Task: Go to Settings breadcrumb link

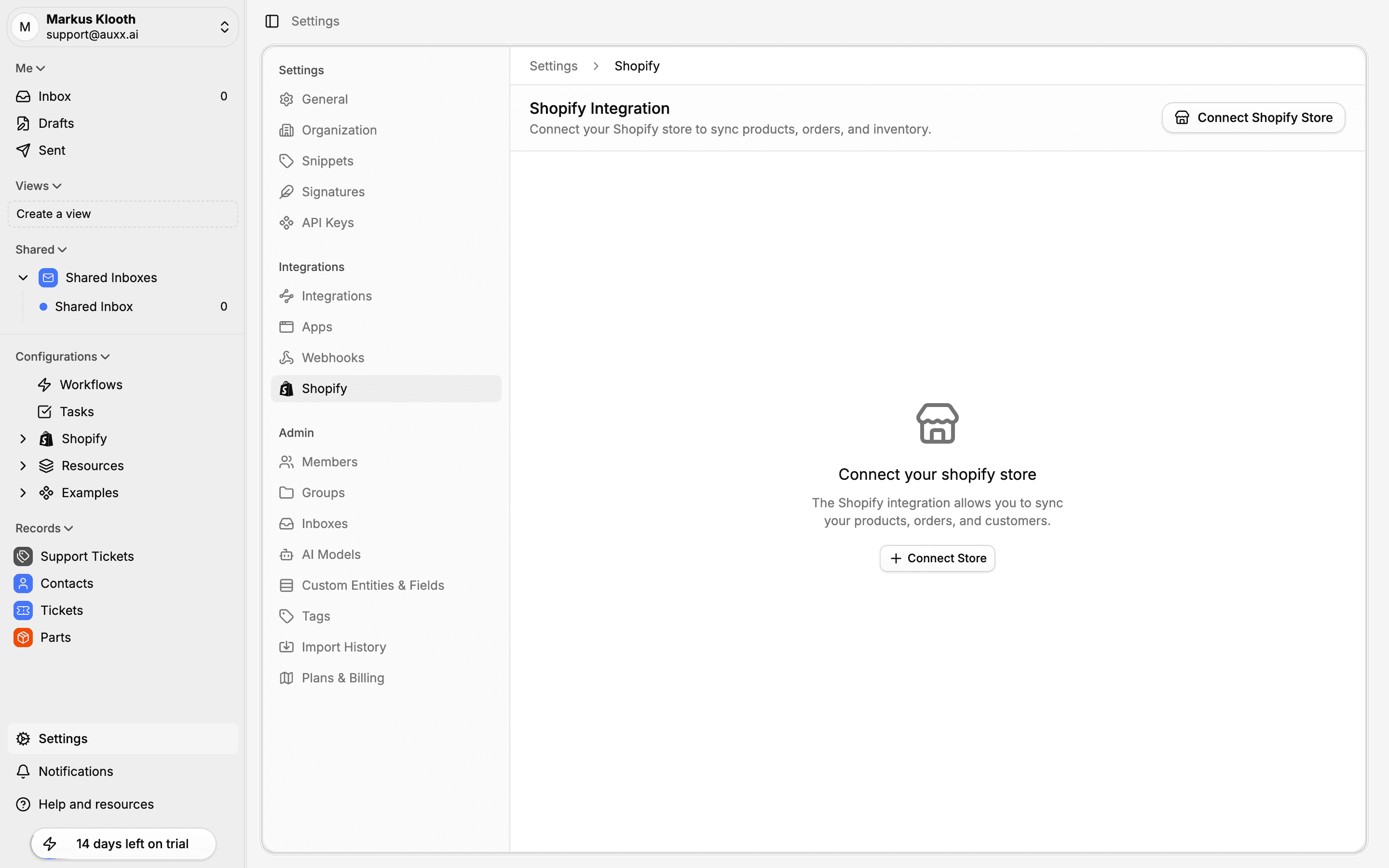Action: 553,66
